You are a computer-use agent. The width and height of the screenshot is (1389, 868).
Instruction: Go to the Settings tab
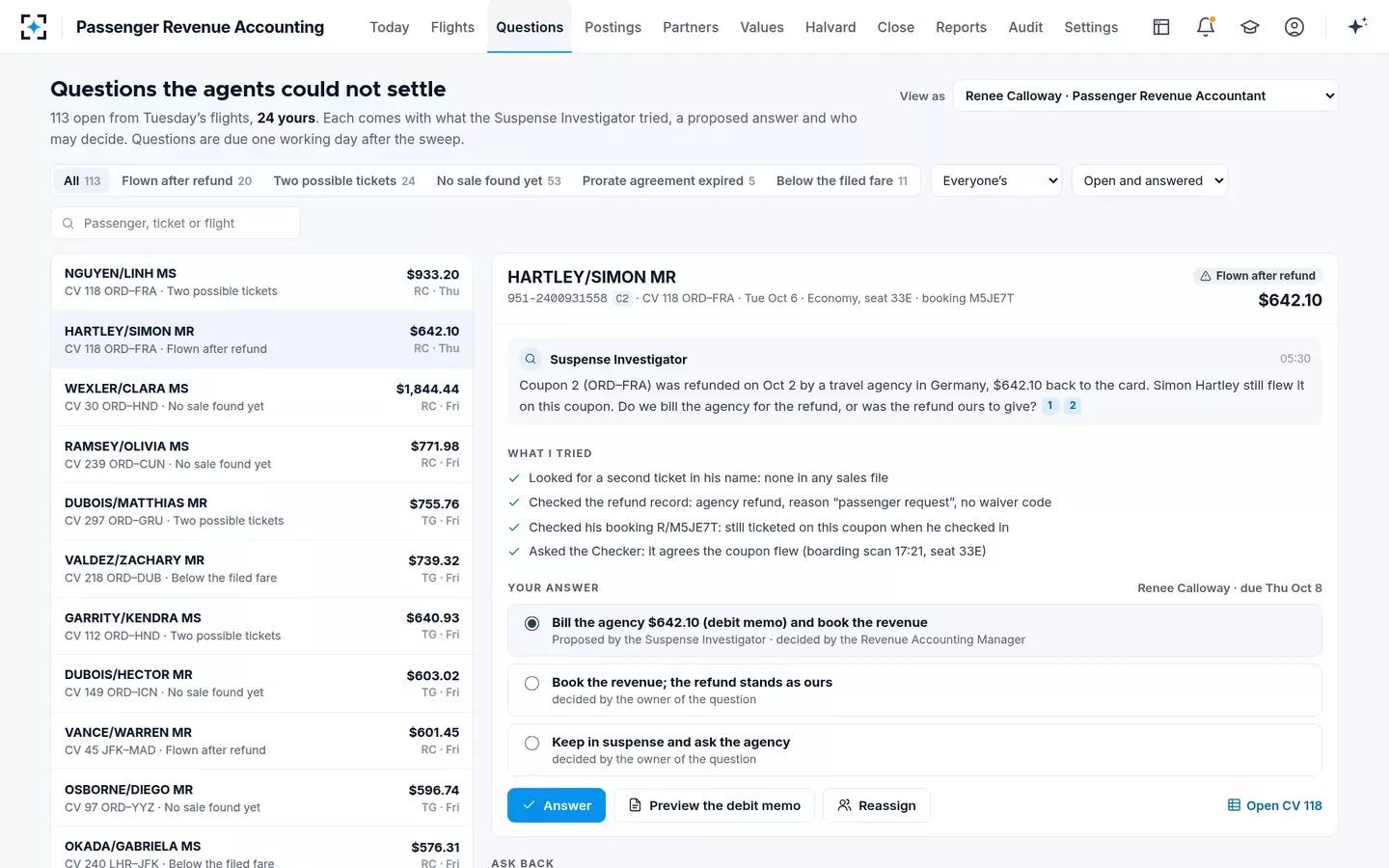point(1091,27)
